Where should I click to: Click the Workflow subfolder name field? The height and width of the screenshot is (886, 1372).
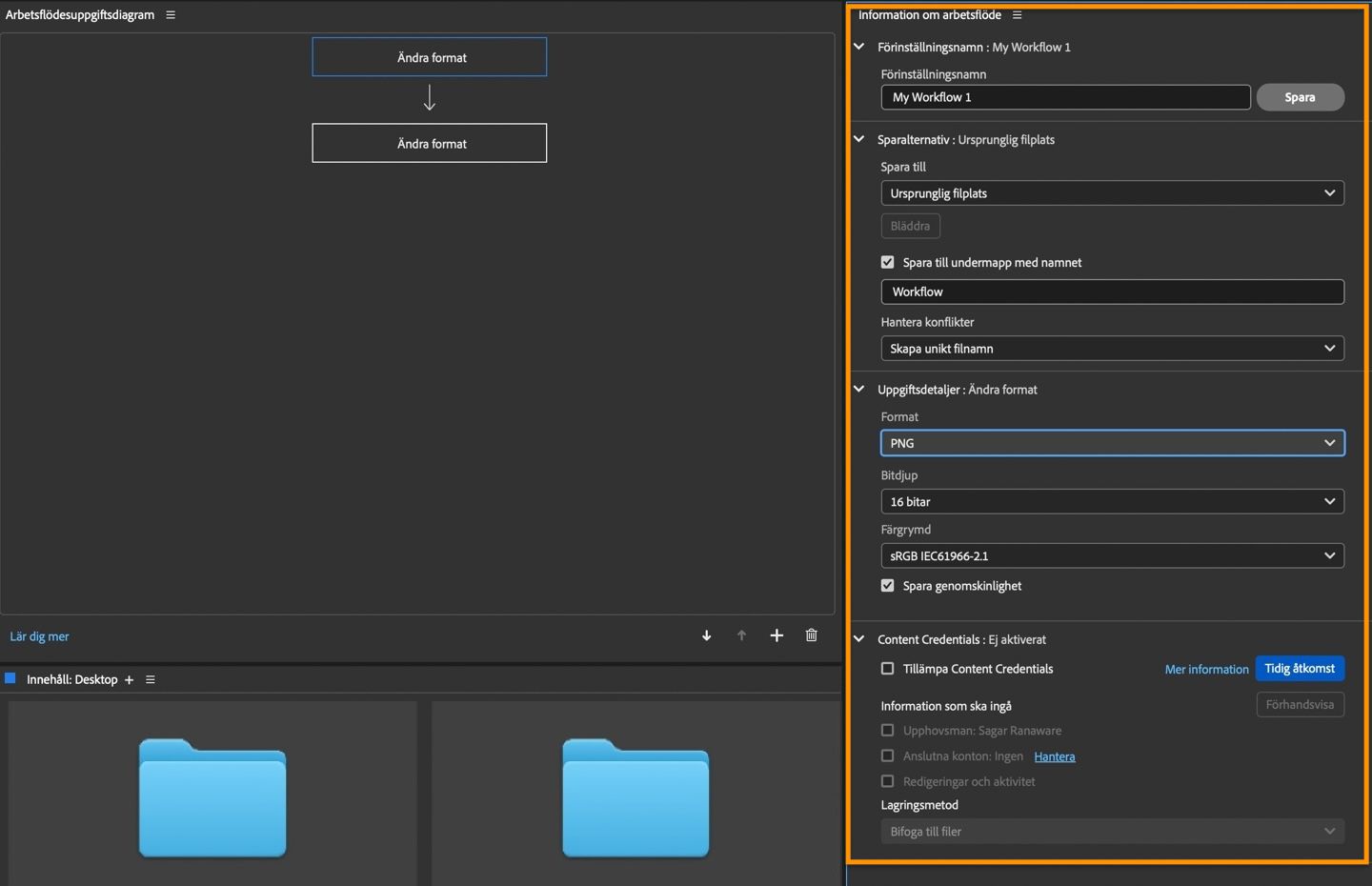click(x=1112, y=292)
